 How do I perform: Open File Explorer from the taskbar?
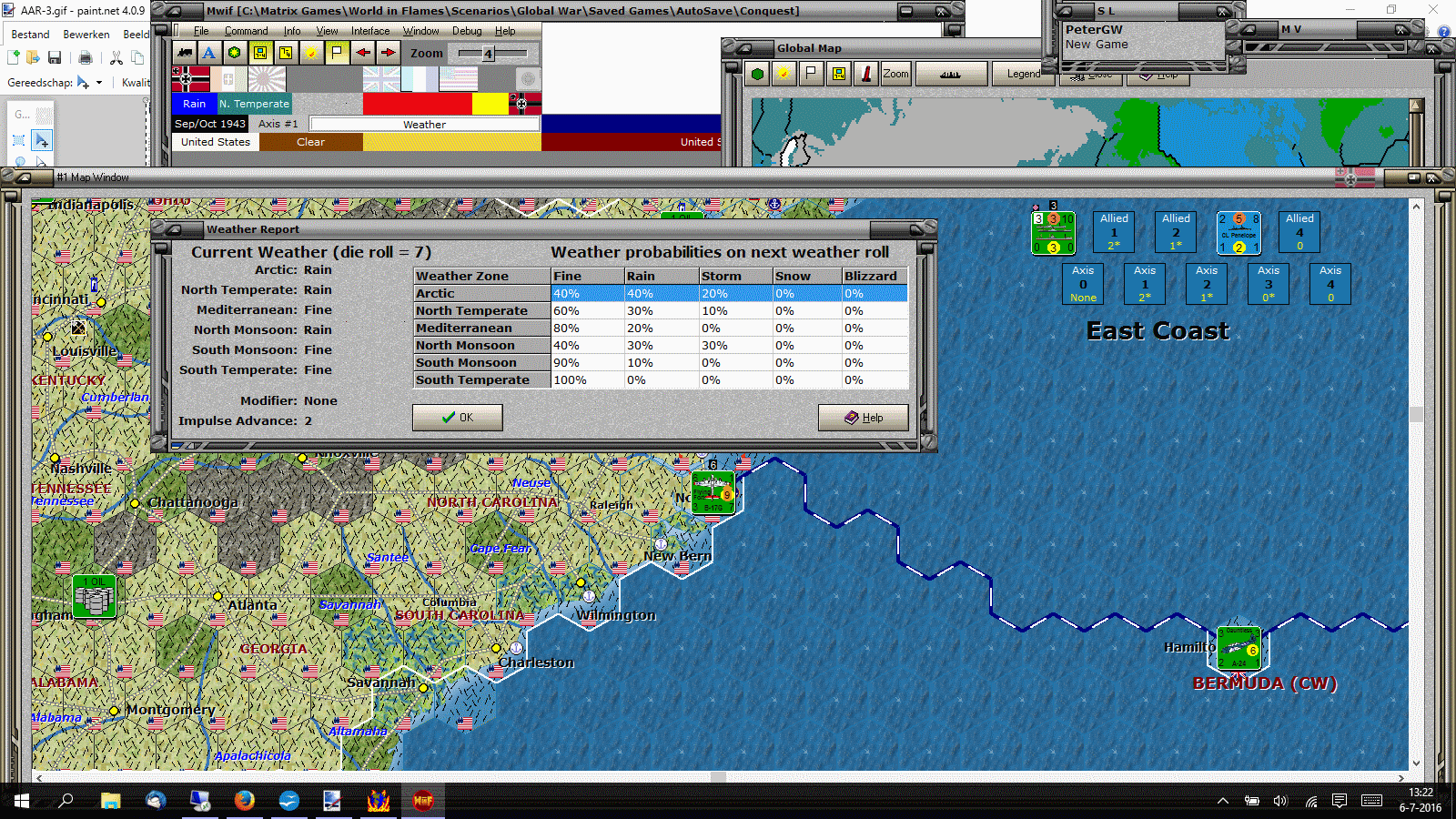110,801
